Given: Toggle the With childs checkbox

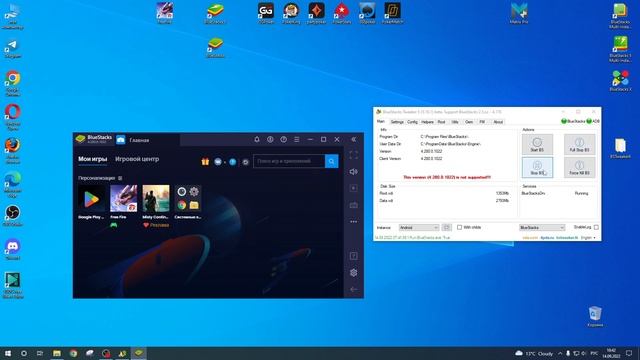Looking at the screenshot, I should 459,227.
